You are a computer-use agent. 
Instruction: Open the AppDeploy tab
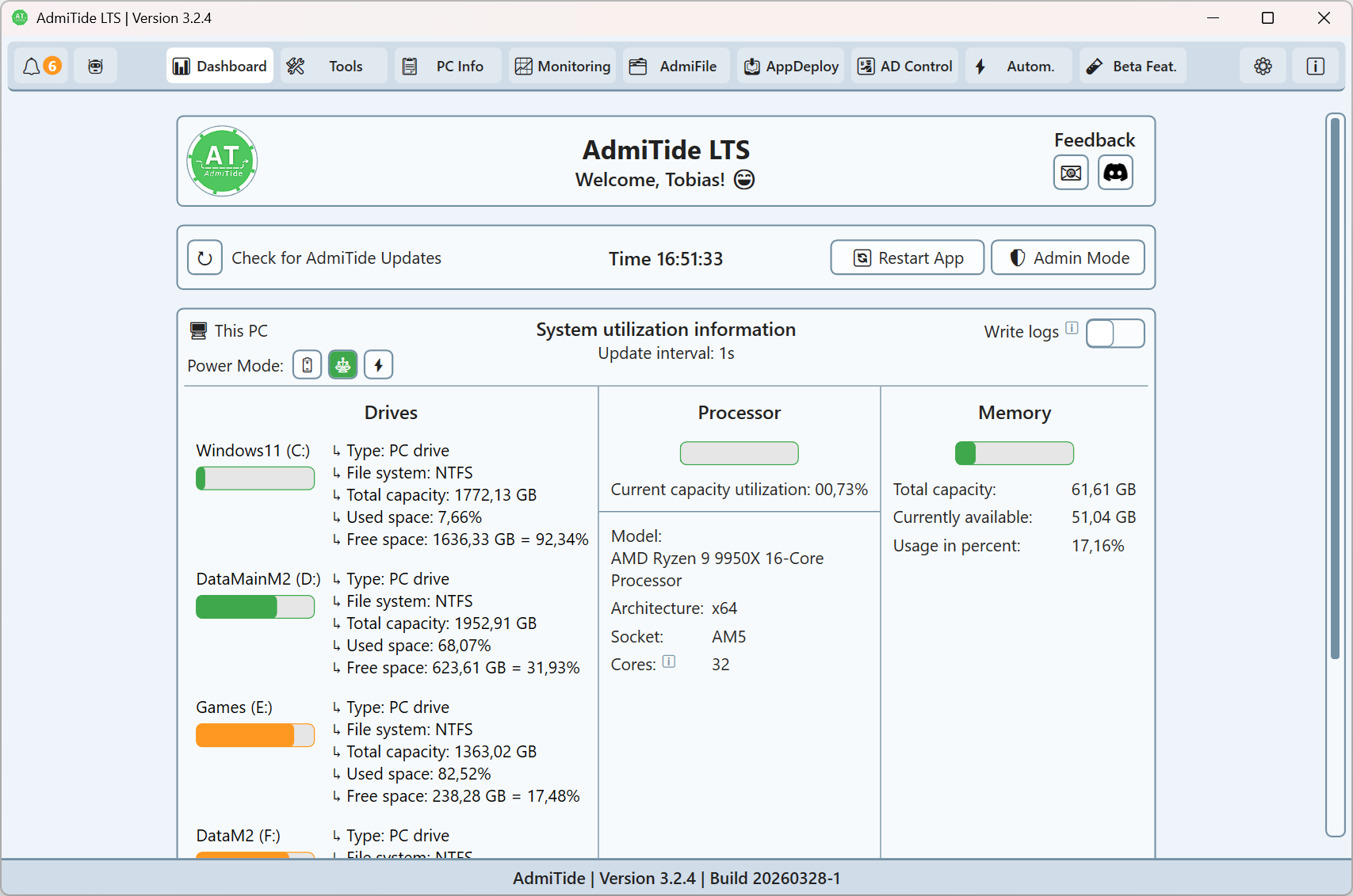tap(790, 66)
